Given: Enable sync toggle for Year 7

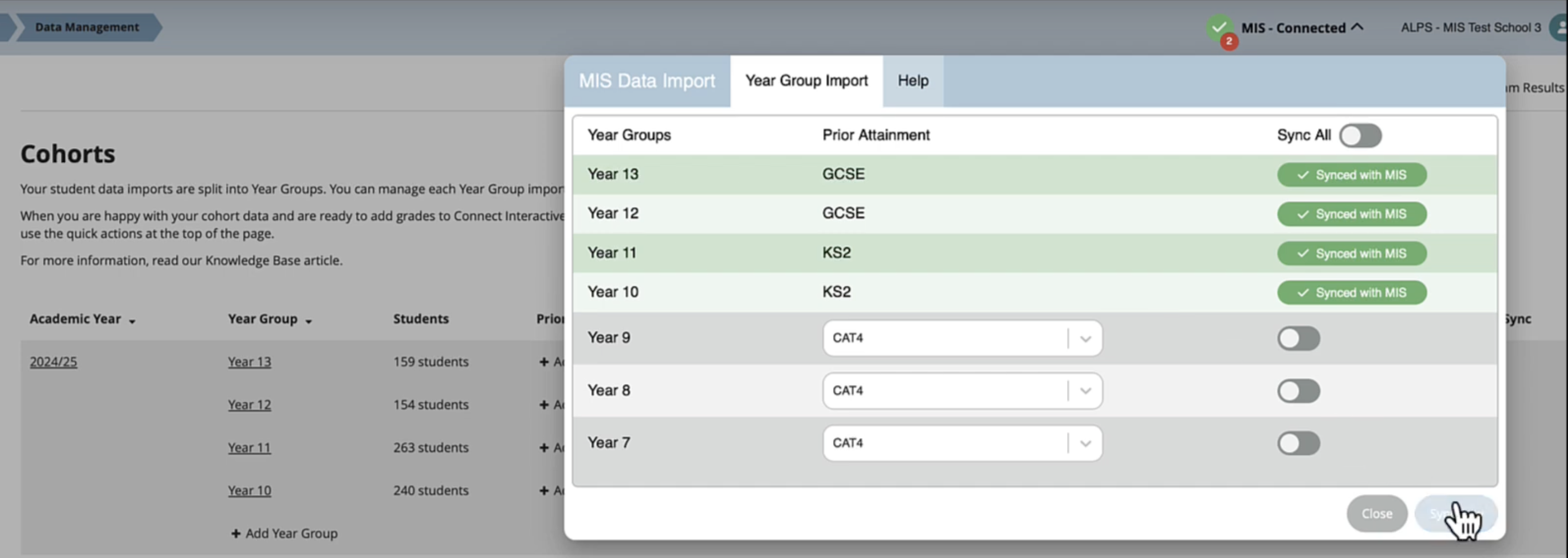Looking at the screenshot, I should click(1298, 443).
